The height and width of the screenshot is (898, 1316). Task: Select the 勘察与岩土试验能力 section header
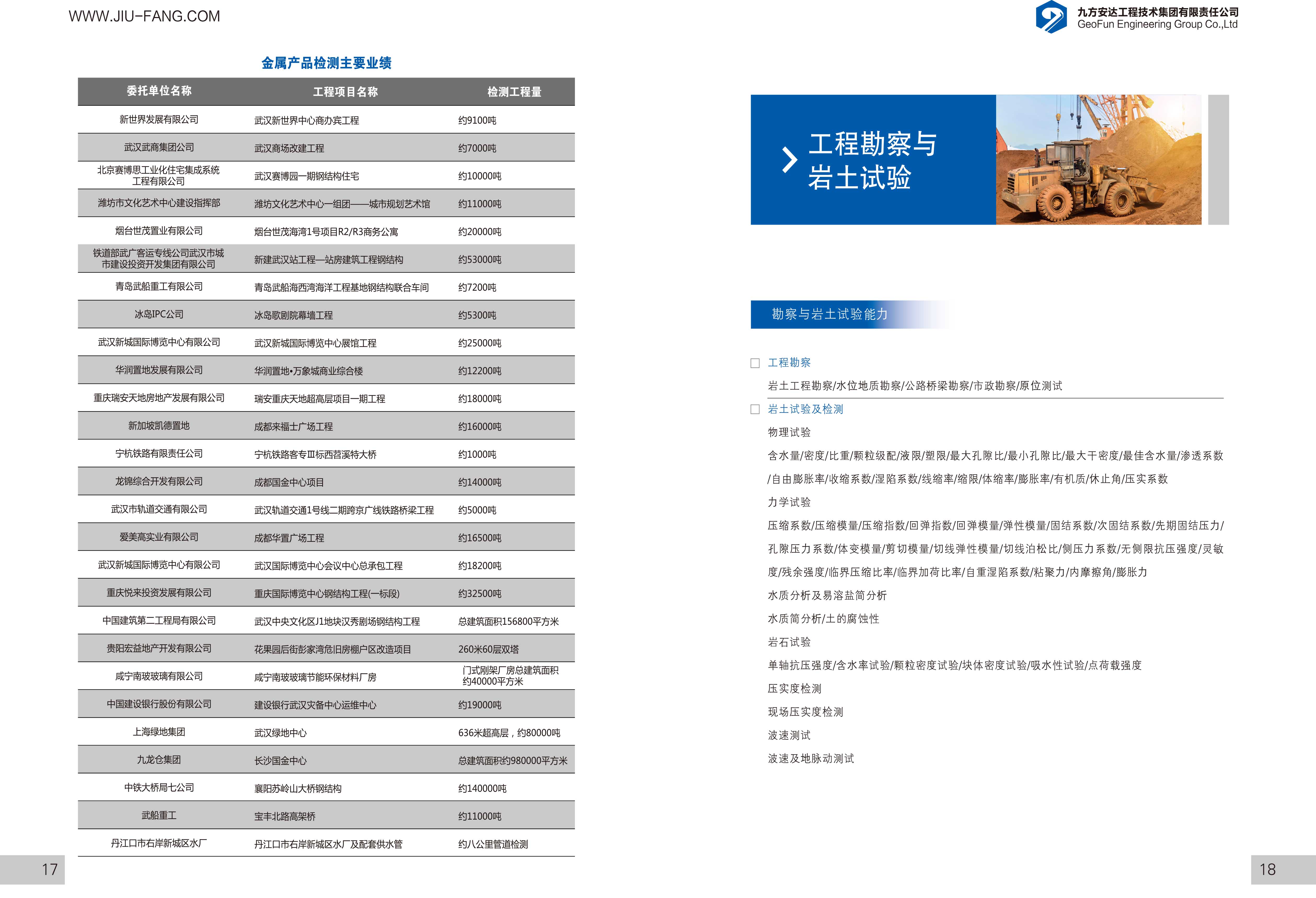click(x=830, y=314)
